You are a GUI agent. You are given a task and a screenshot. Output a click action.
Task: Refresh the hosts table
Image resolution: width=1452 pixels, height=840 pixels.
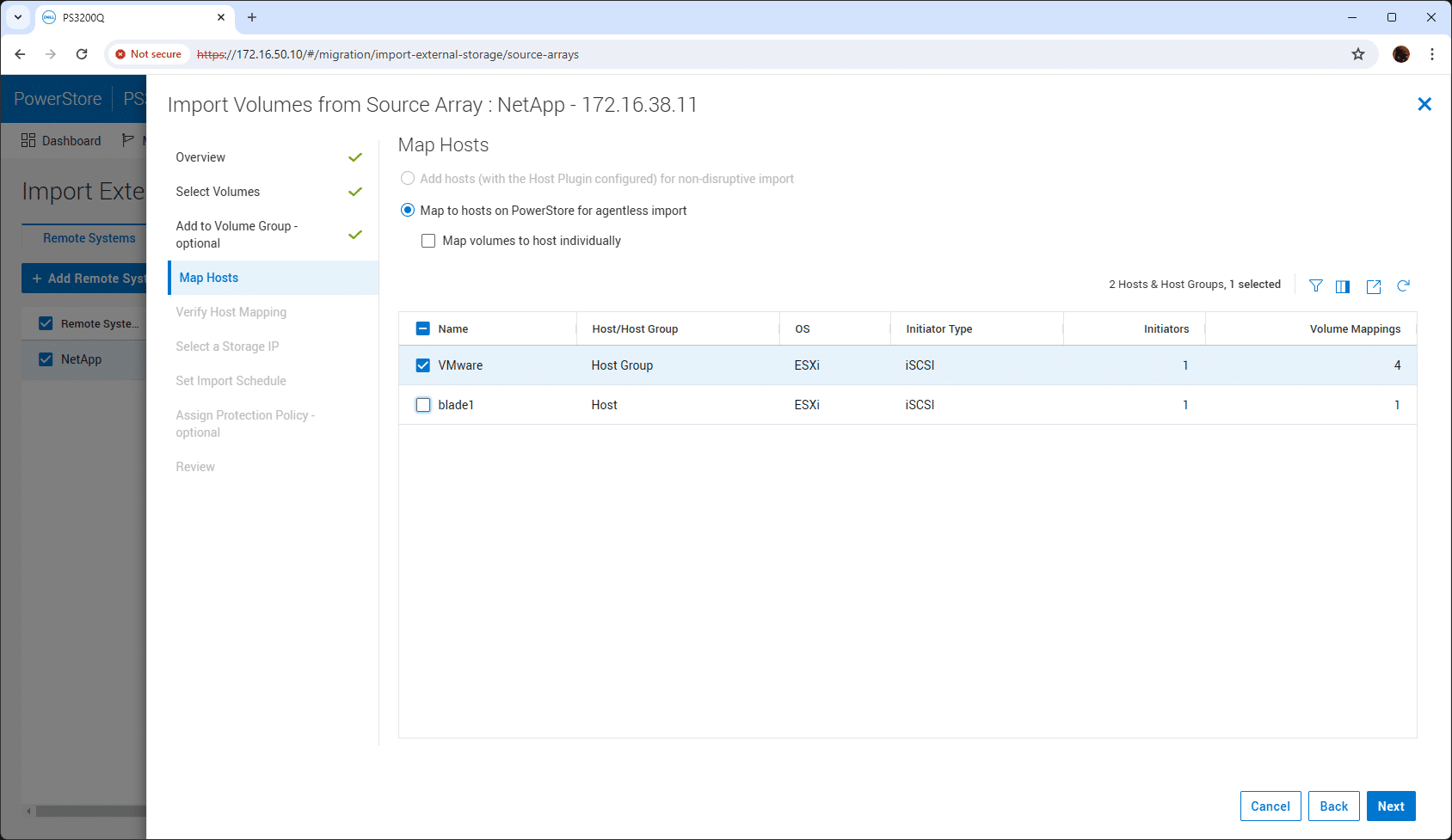point(1403,285)
